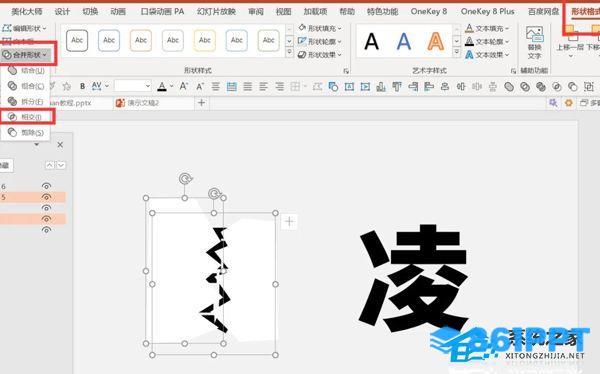This screenshot has height=374, width=600.
Task: Click the star icon in quick toolbar
Action: [x=67, y=87]
